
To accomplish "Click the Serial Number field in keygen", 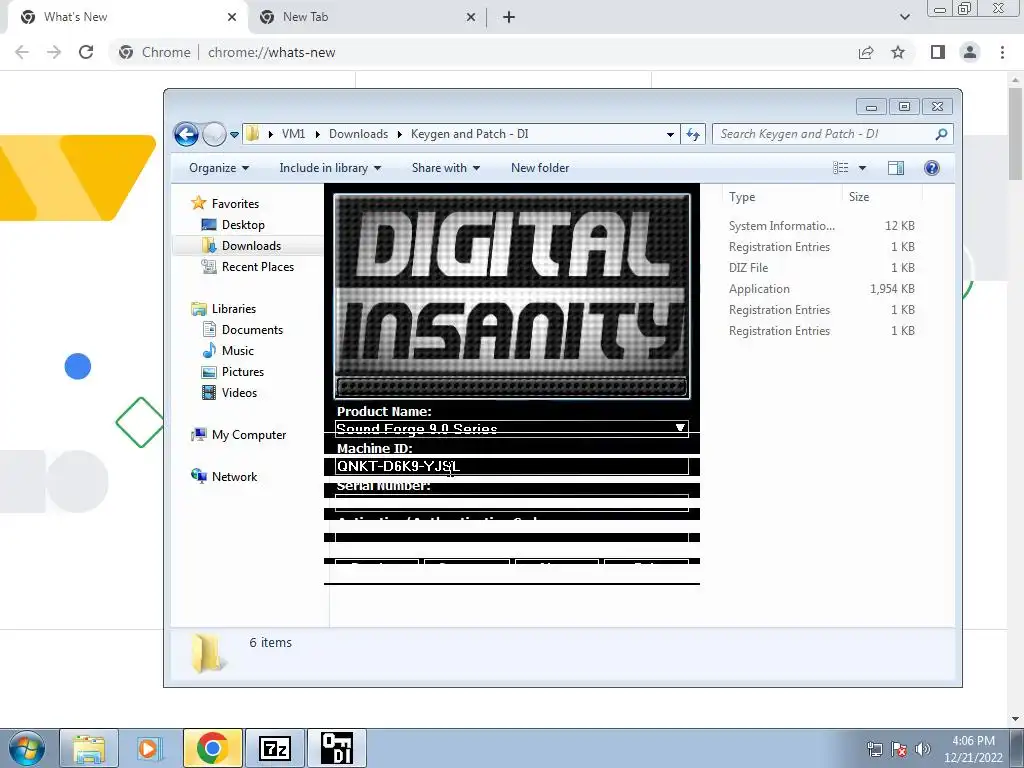I will (x=511, y=502).
